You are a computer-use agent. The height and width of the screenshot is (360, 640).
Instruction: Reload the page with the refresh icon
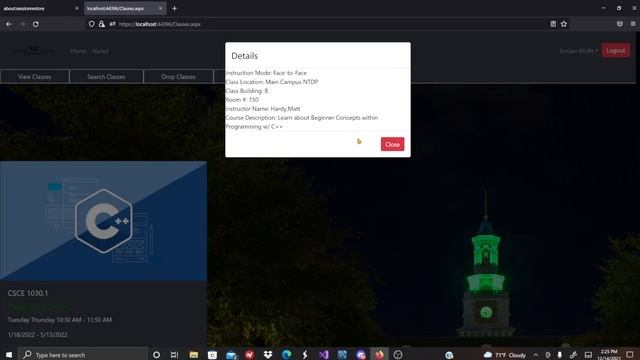click(x=36, y=24)
